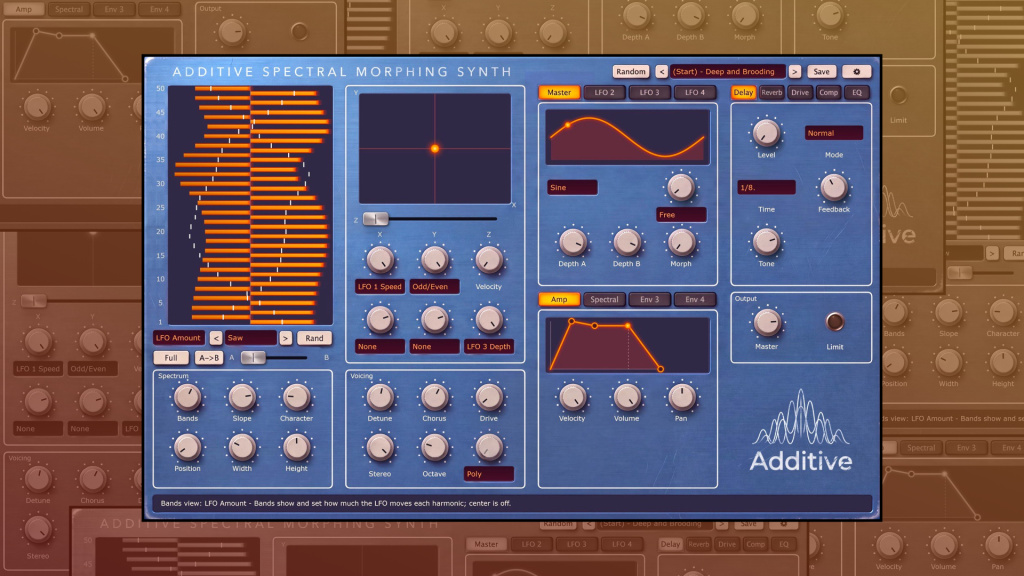The image size is (1024, 576).
Task: Click the Rand bands button
Action: (x=314, y=338)
